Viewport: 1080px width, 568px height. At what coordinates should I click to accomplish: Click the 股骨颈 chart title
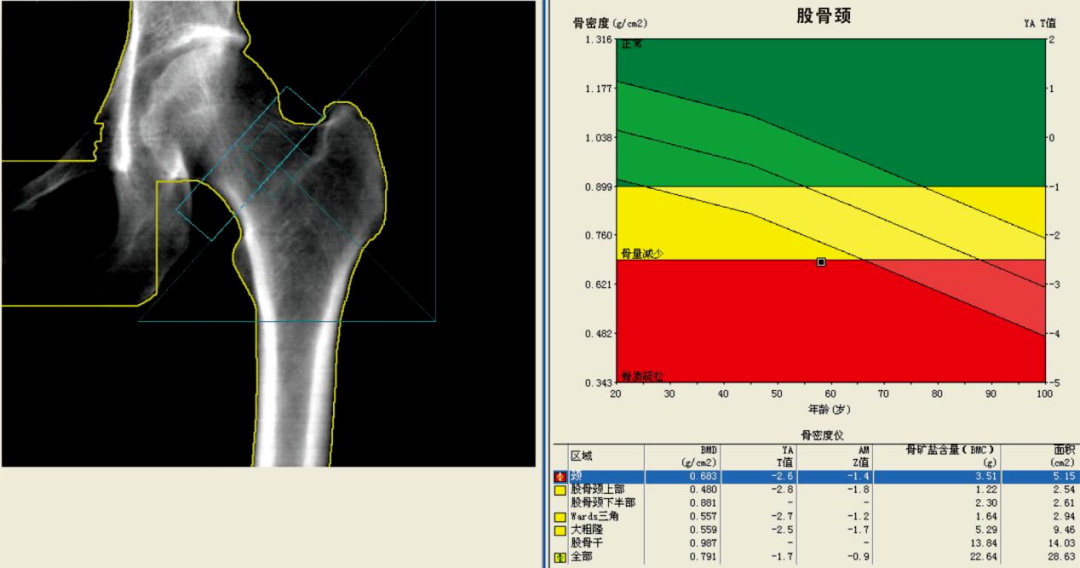click(824, 16)
